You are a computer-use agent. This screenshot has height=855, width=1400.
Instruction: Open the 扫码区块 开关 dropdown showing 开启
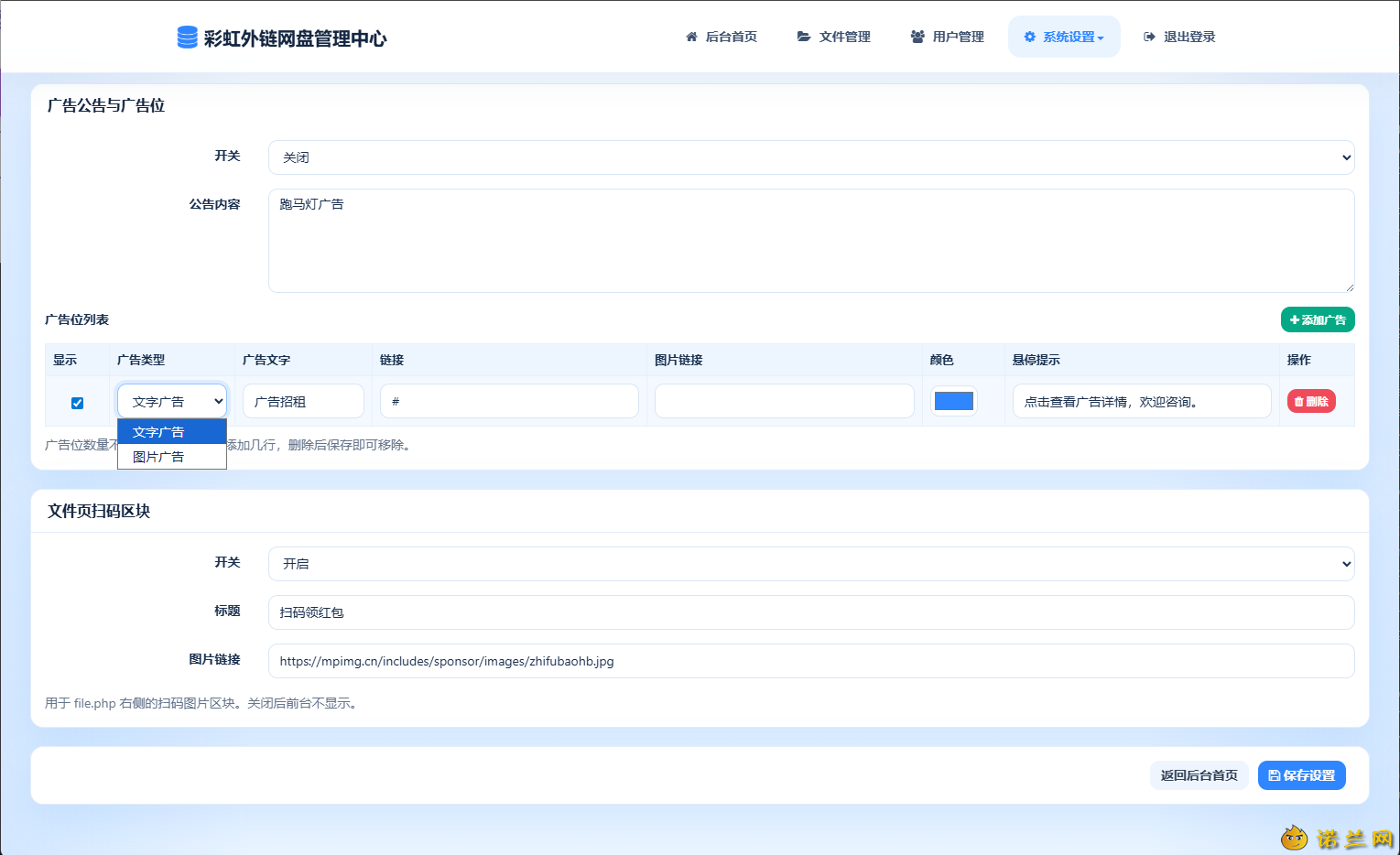click(x=811, y=564)
